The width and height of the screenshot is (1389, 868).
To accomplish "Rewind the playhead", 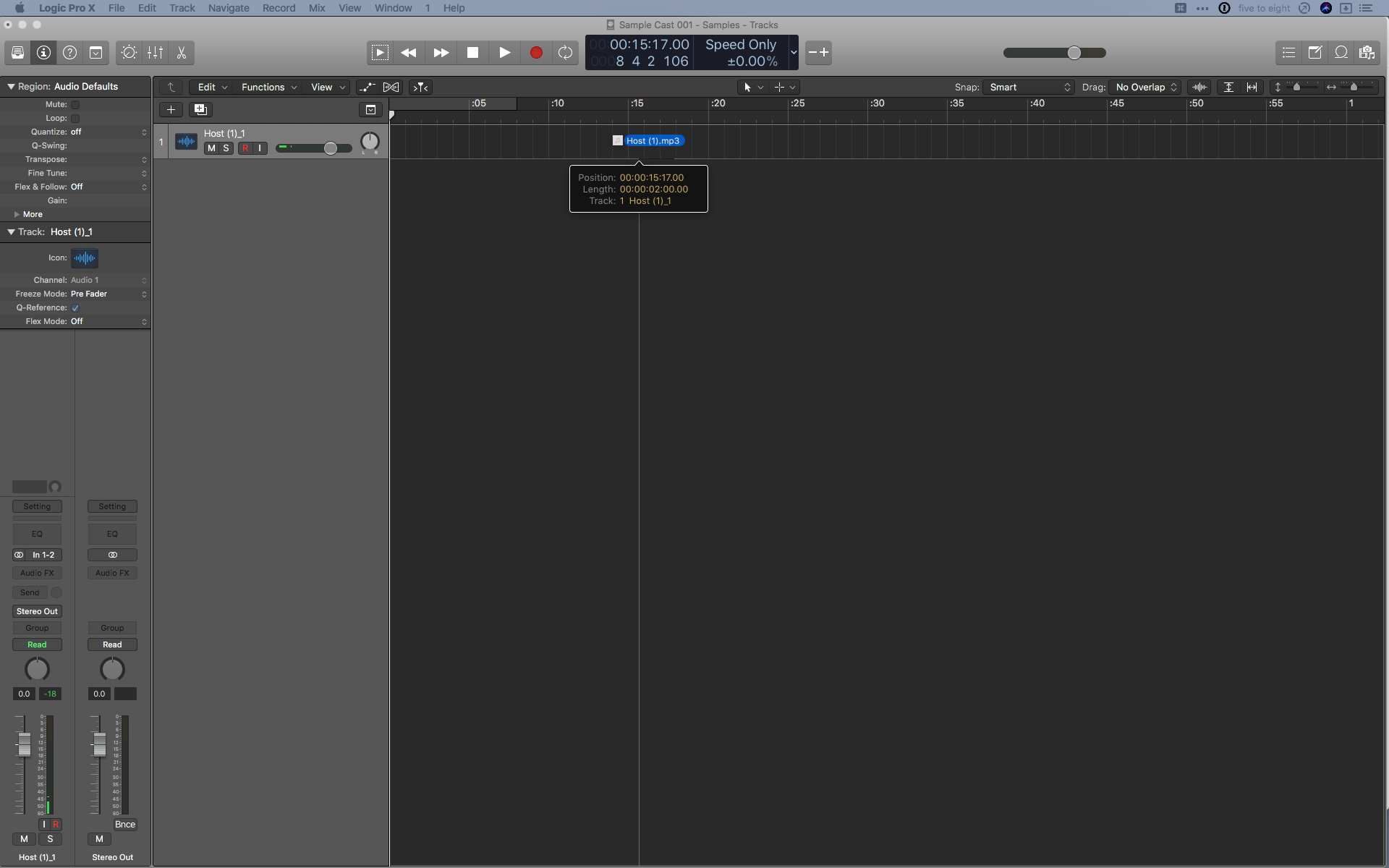I will (x=409, y=53).
